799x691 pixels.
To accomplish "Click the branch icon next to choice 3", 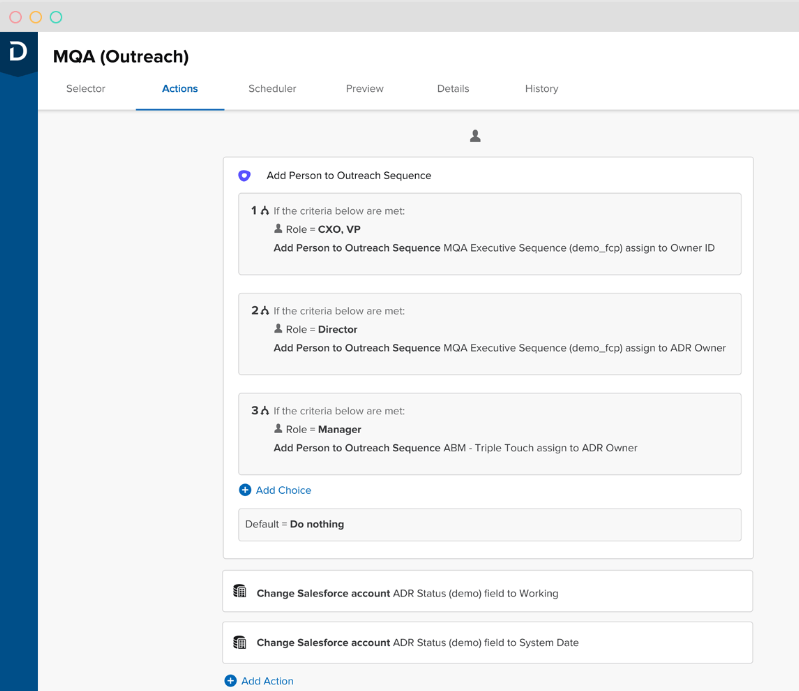I will point(264,410).
